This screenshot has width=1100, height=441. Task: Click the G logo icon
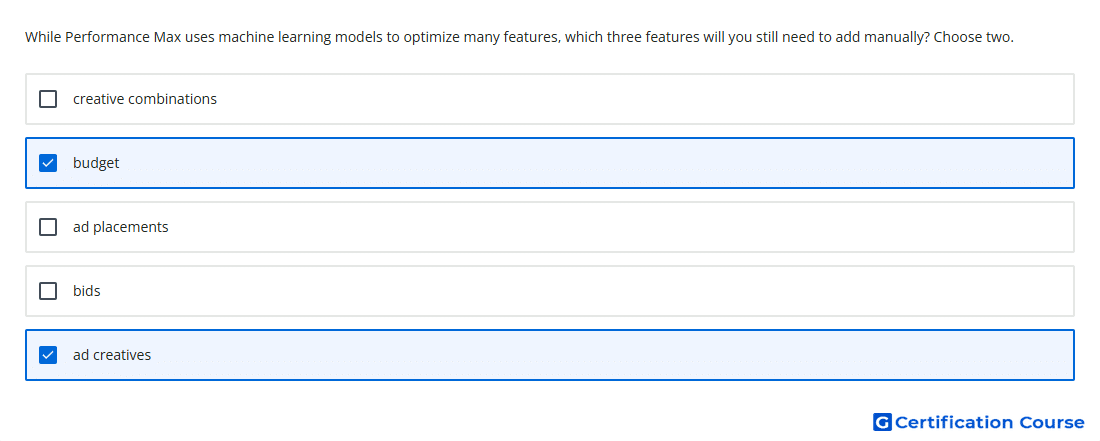[882, 422]
